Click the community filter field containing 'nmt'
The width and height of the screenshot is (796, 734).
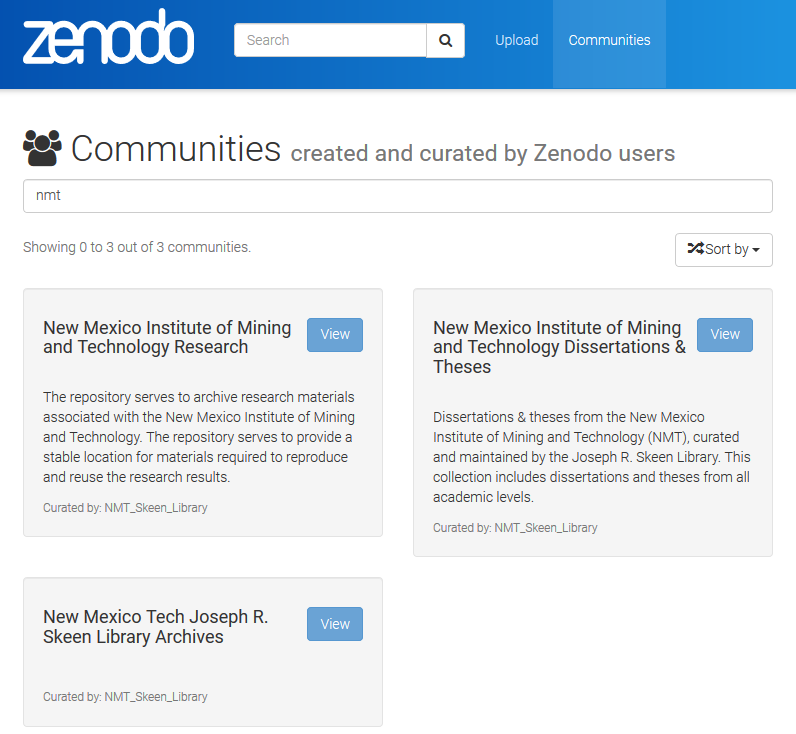tap(397, 196)
